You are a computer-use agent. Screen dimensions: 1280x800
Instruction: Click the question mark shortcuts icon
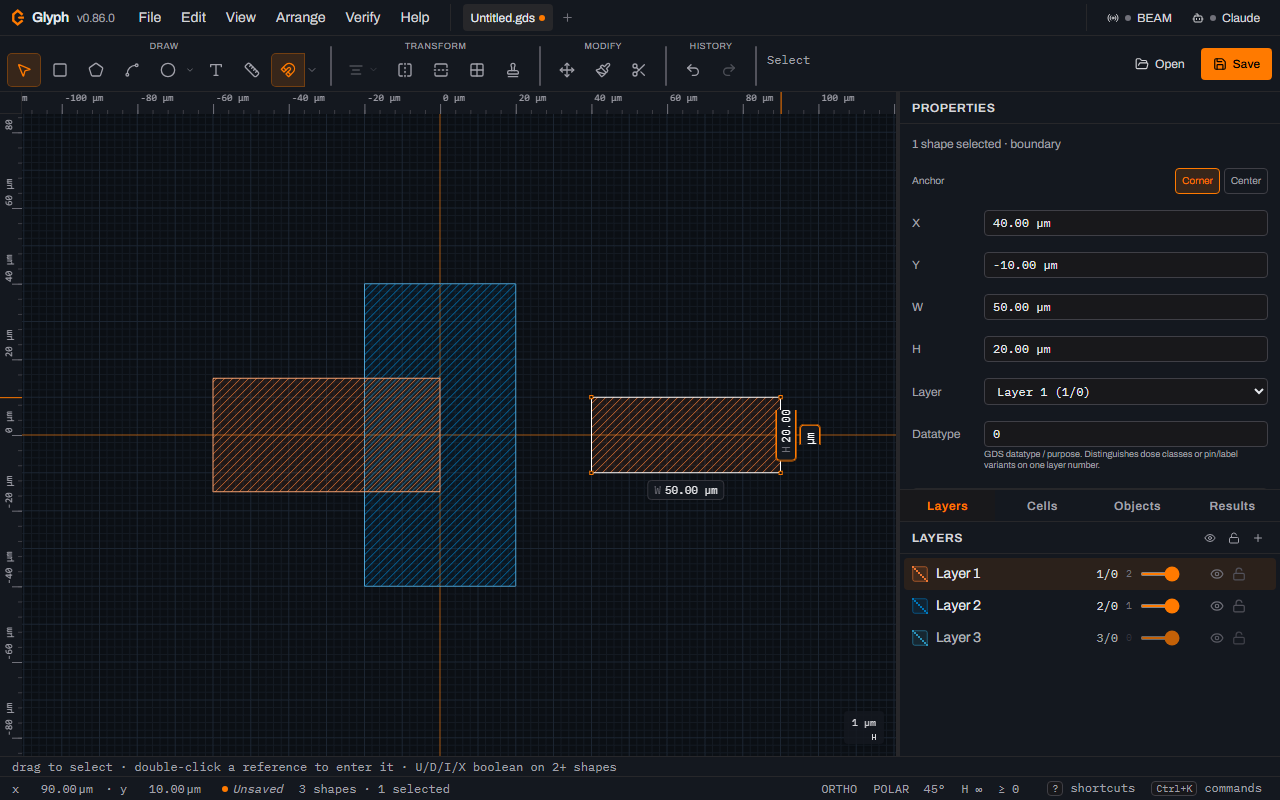click(1055, 789)
